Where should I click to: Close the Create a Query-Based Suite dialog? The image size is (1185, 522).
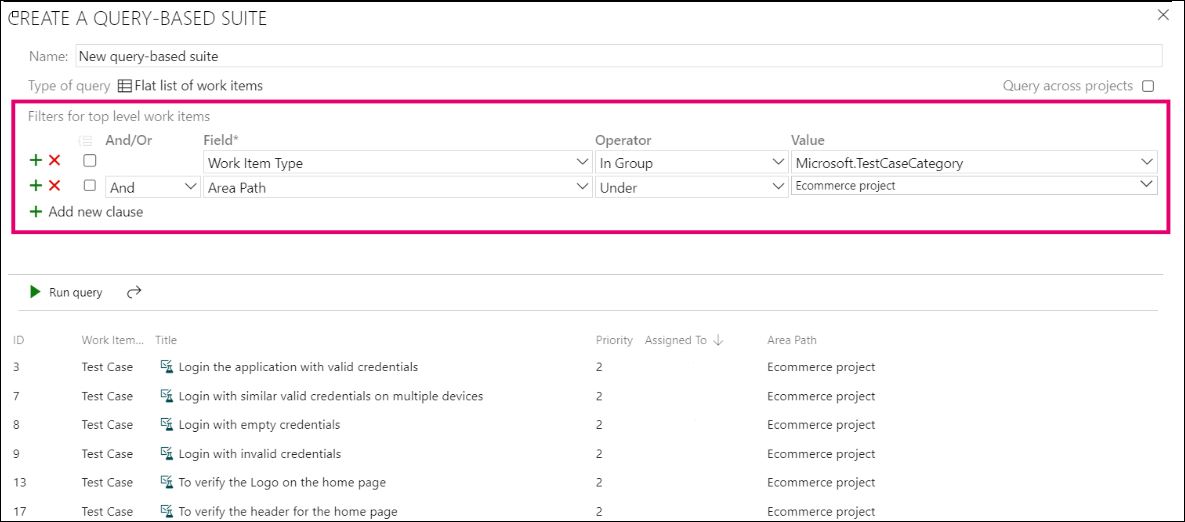pyautogui.click(x=1162, y=15)
